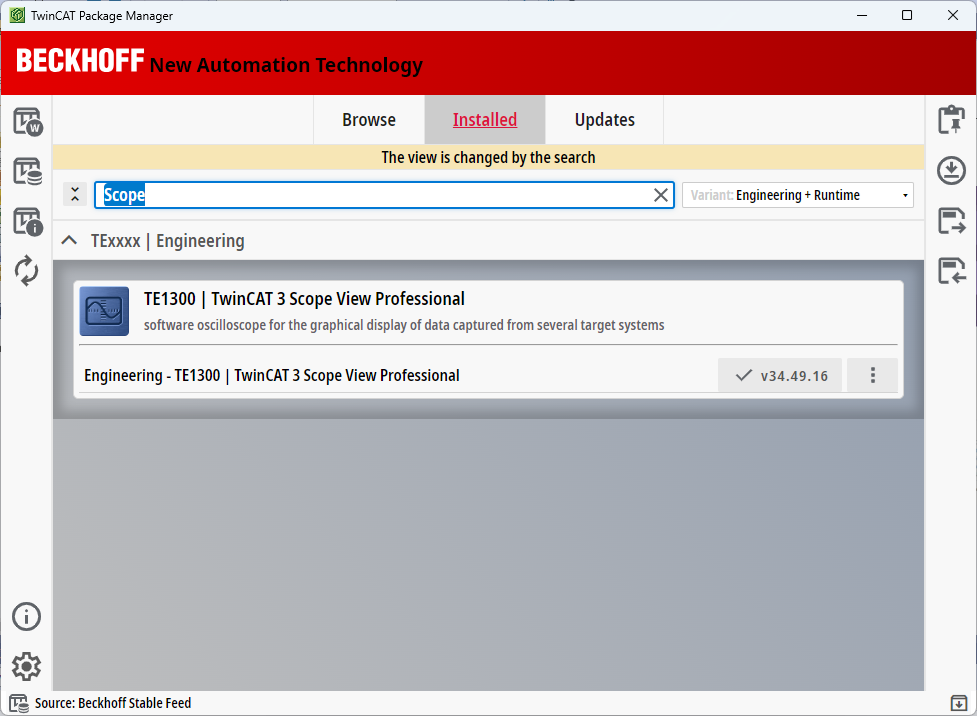
Task: Click the pinned clipboard icon
Action: point(951,120)
